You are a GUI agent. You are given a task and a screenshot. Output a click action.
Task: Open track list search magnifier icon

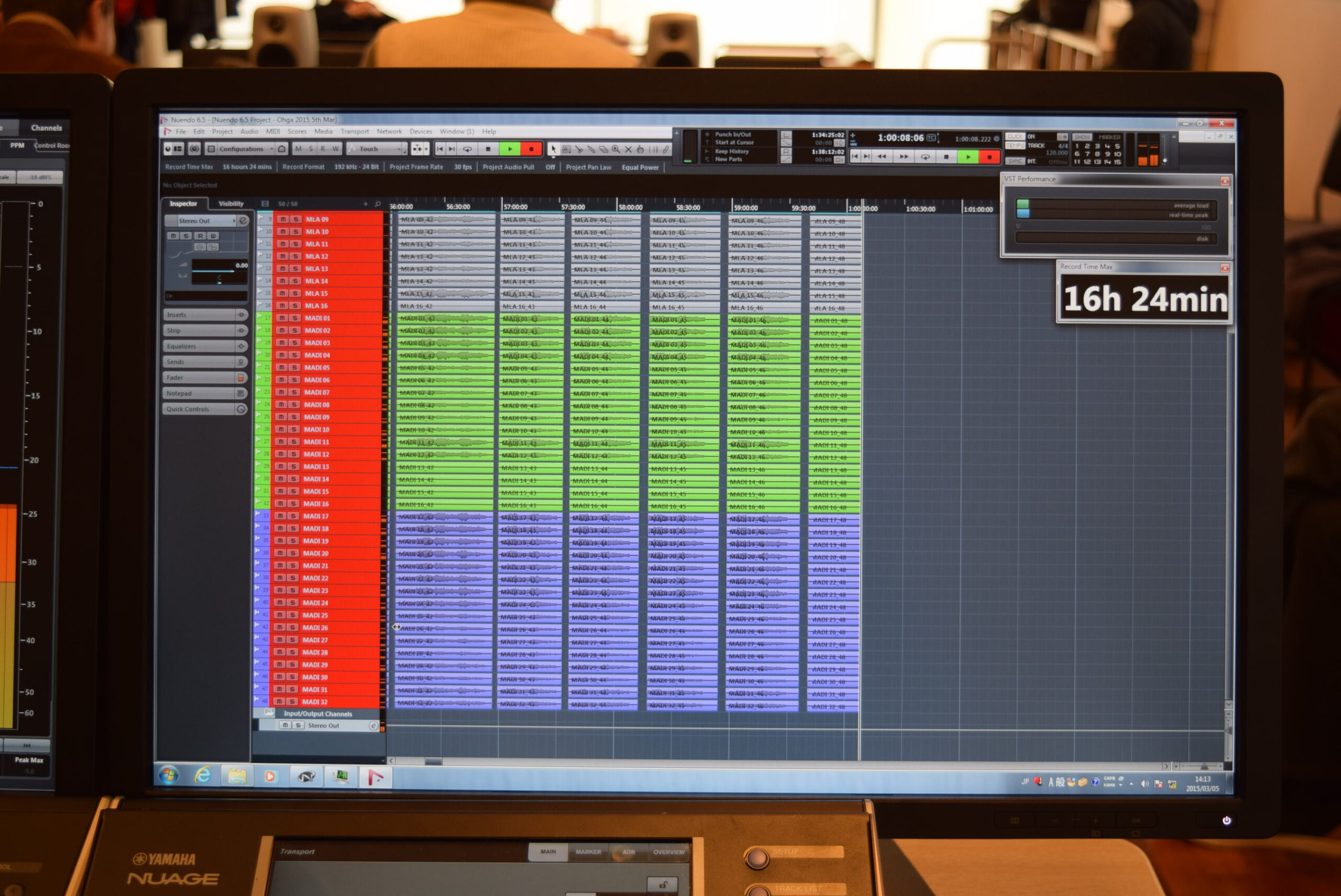click(377, 204)
